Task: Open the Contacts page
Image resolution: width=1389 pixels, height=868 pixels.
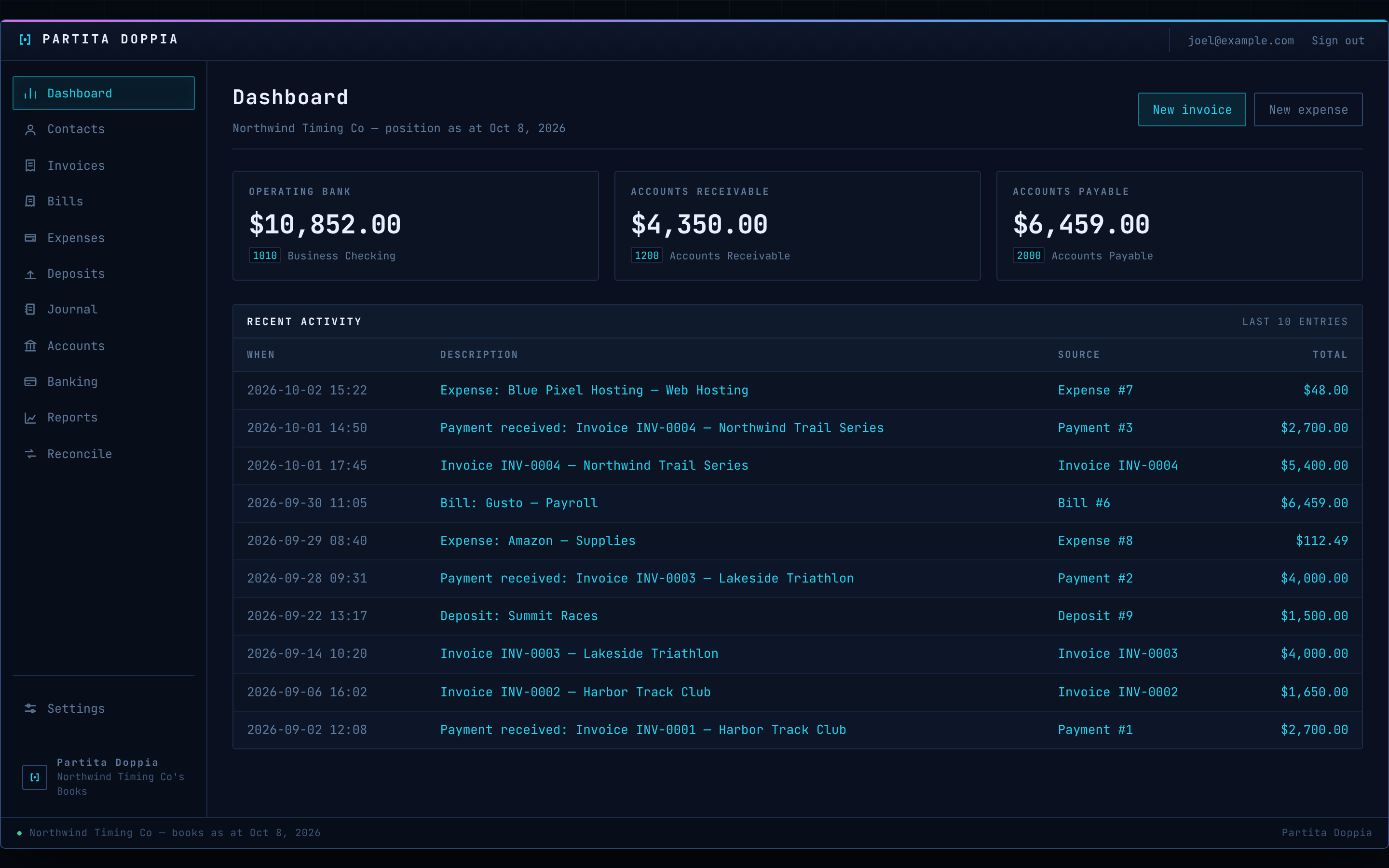Action: [x=103, y=130]
